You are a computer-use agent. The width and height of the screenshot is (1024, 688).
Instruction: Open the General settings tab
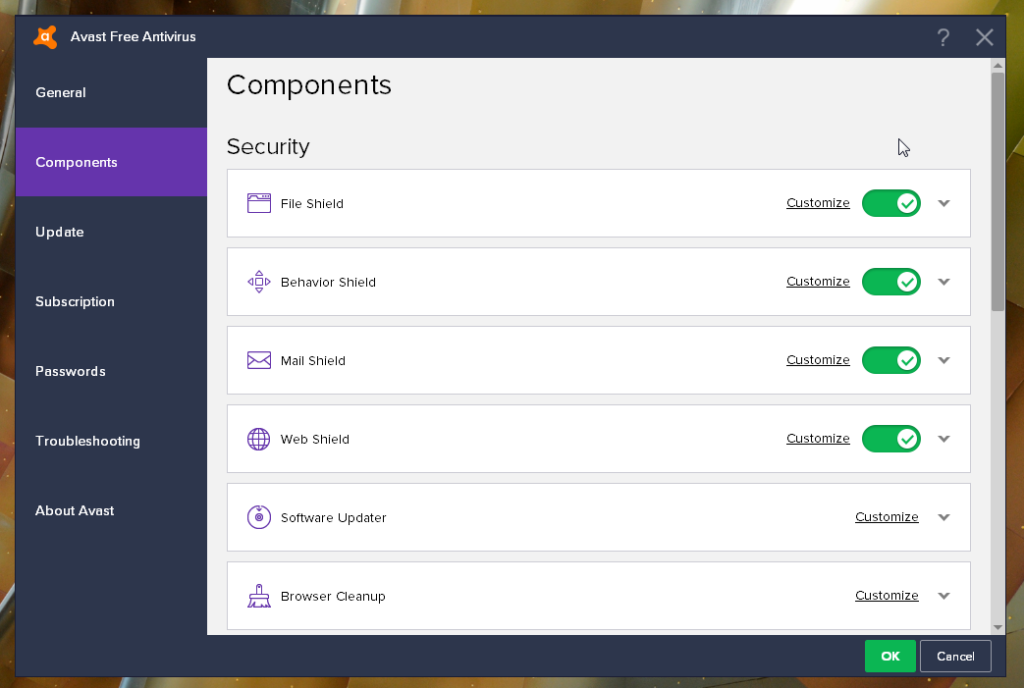tap(61, 93)
